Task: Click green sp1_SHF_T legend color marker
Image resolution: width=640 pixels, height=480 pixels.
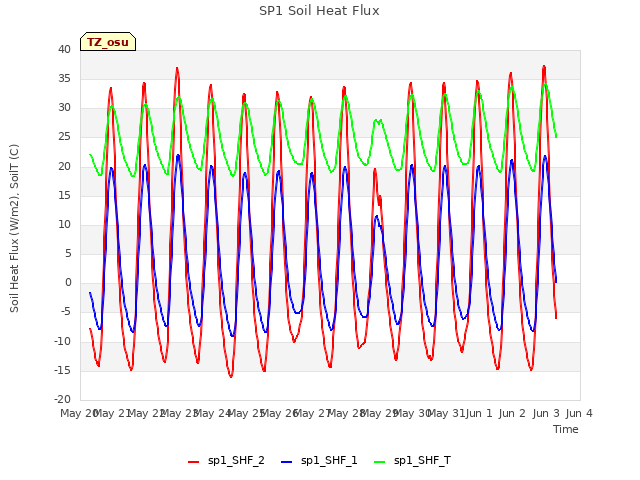Action: (x=380, y=462)
